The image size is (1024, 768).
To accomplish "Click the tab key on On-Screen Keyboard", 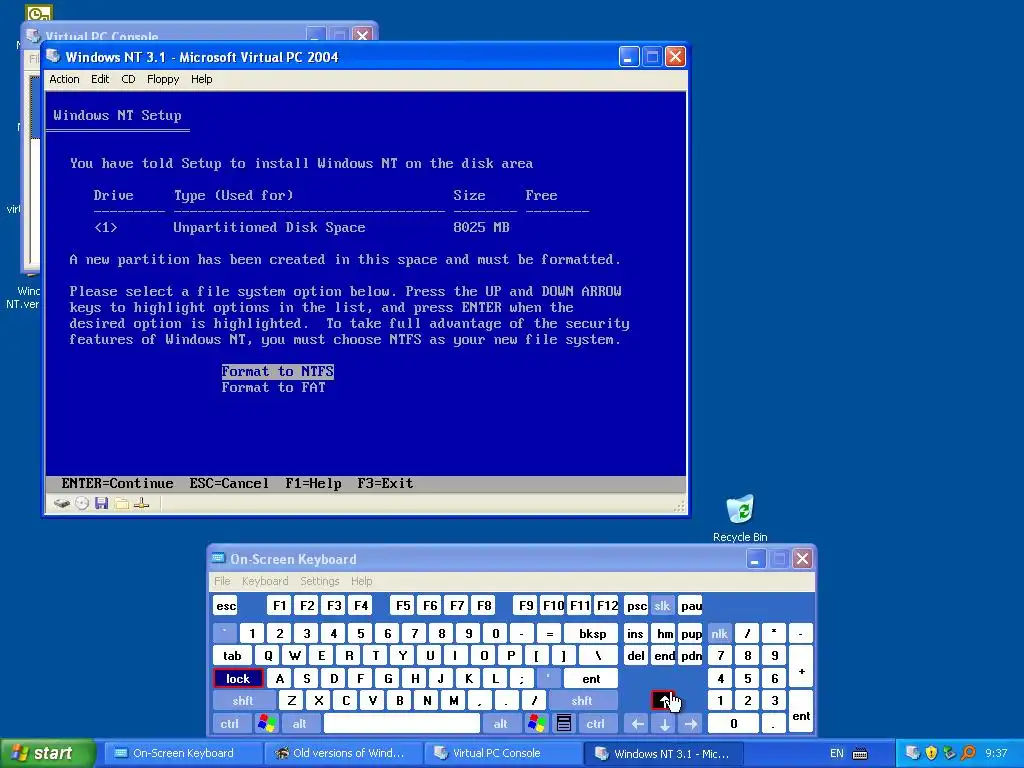I will (232, 656).
